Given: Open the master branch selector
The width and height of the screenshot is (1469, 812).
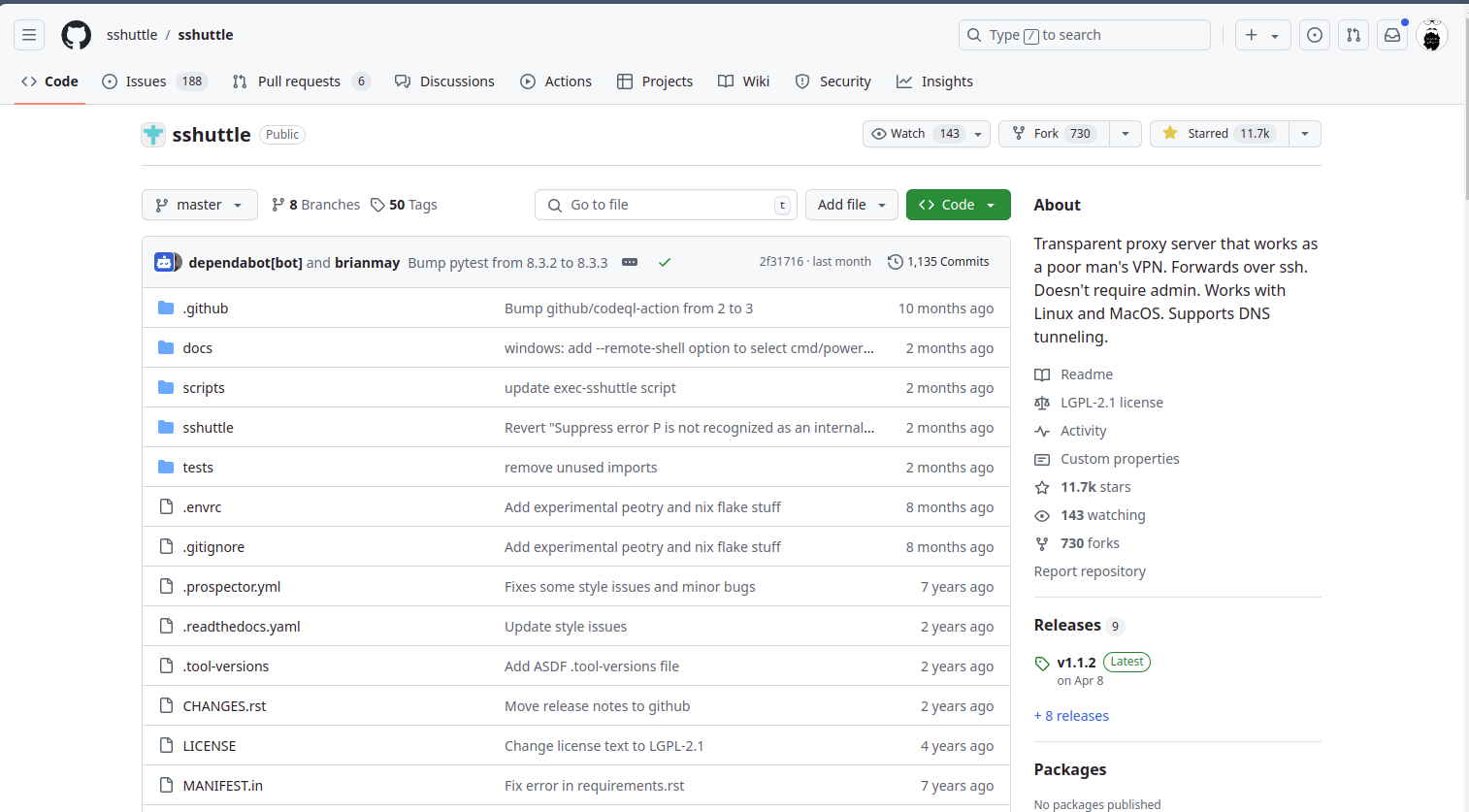Looking at the screenshot, I should [200, 205].
